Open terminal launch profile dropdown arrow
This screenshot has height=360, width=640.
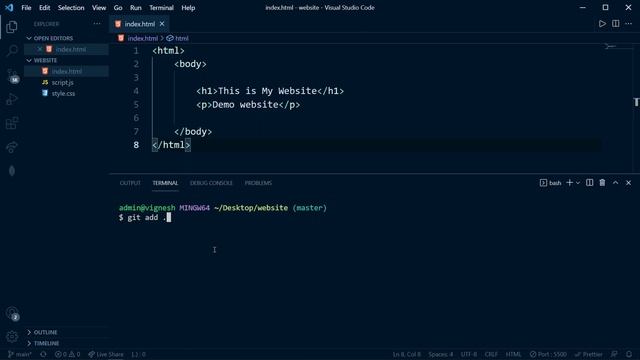coord(578,183)
